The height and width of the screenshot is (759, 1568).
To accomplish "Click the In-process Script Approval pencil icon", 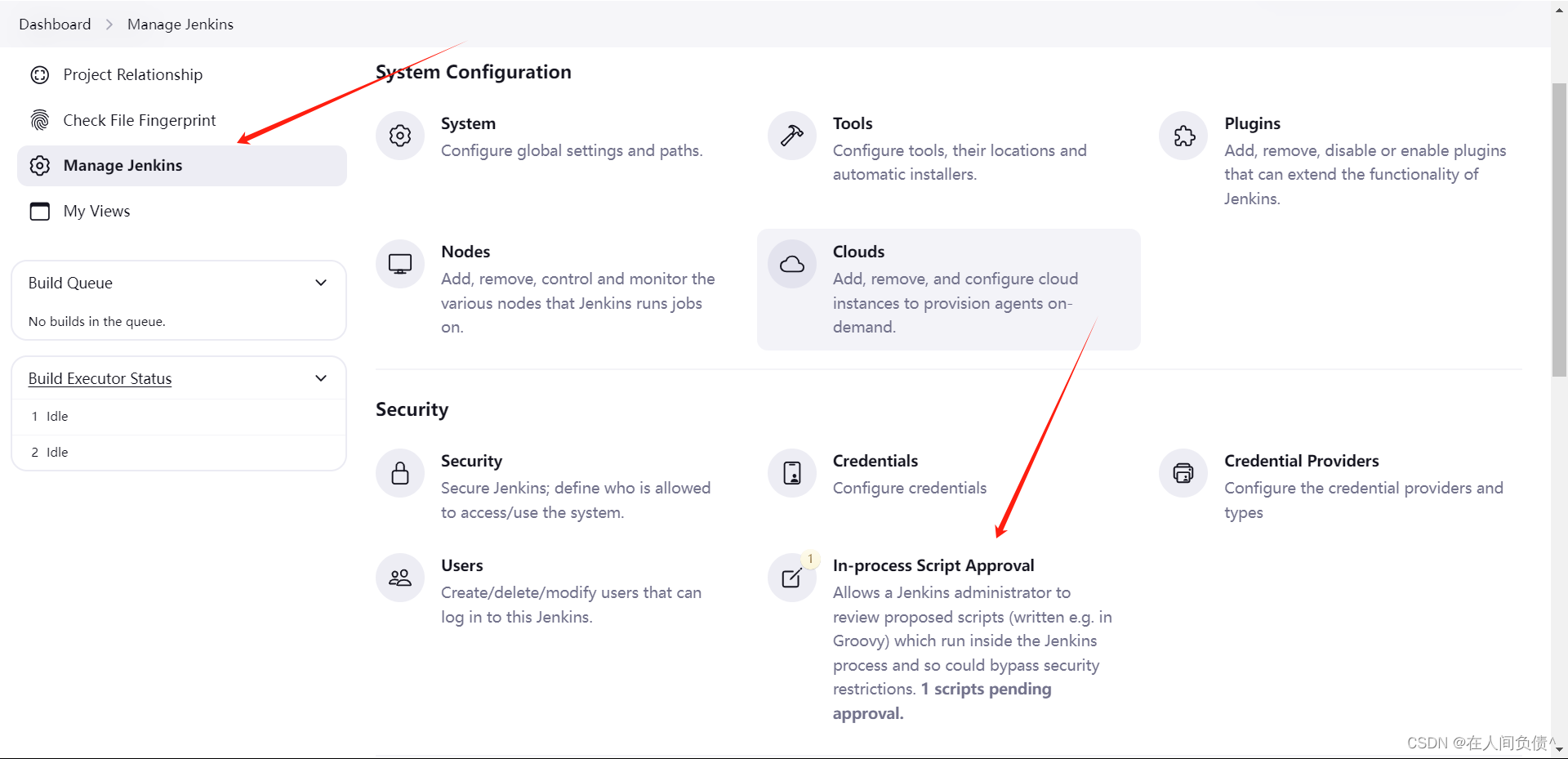I will pyautogui.click(x=791, y=577).
